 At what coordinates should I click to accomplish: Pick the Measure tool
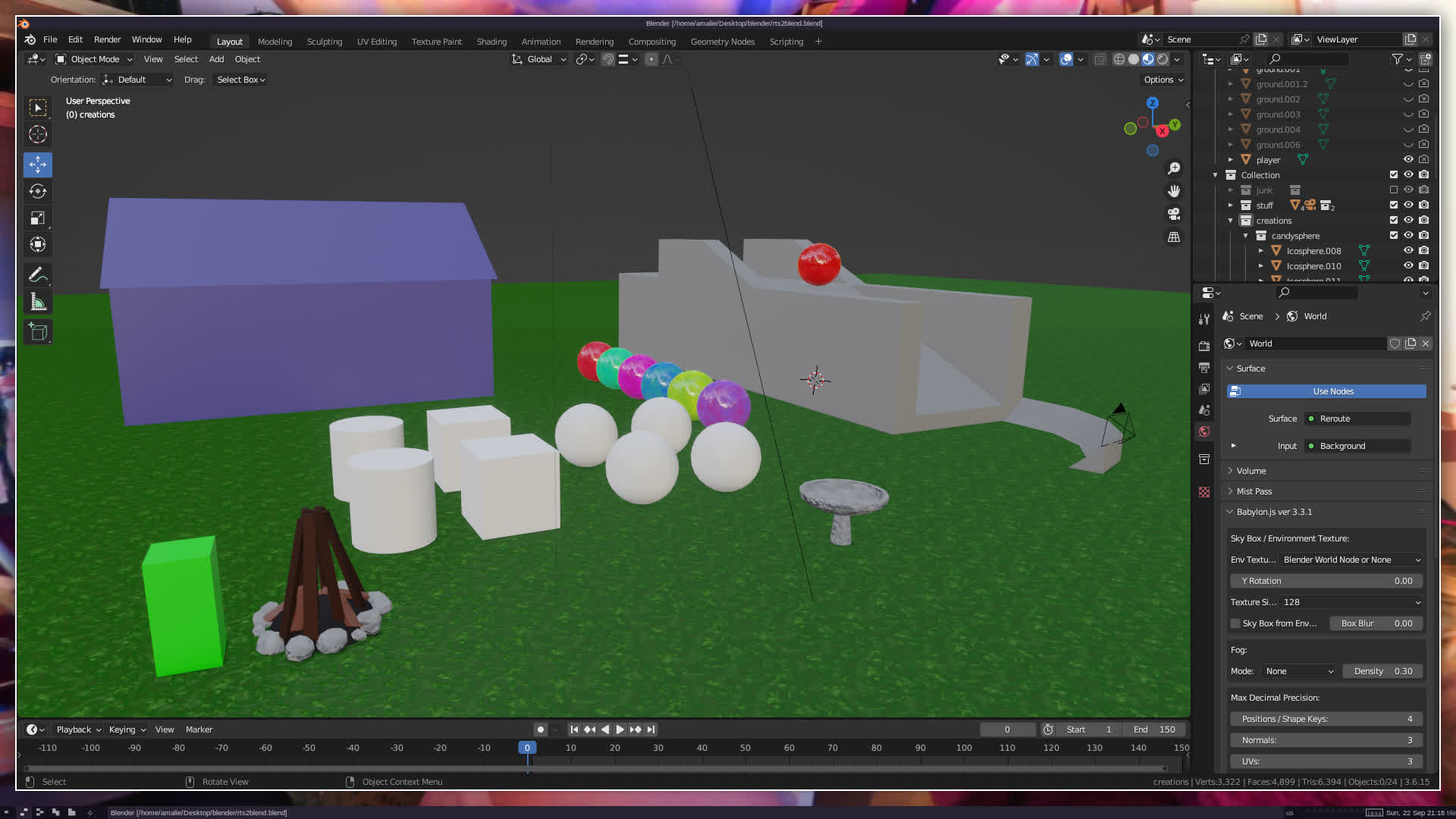tap(37, 303)
